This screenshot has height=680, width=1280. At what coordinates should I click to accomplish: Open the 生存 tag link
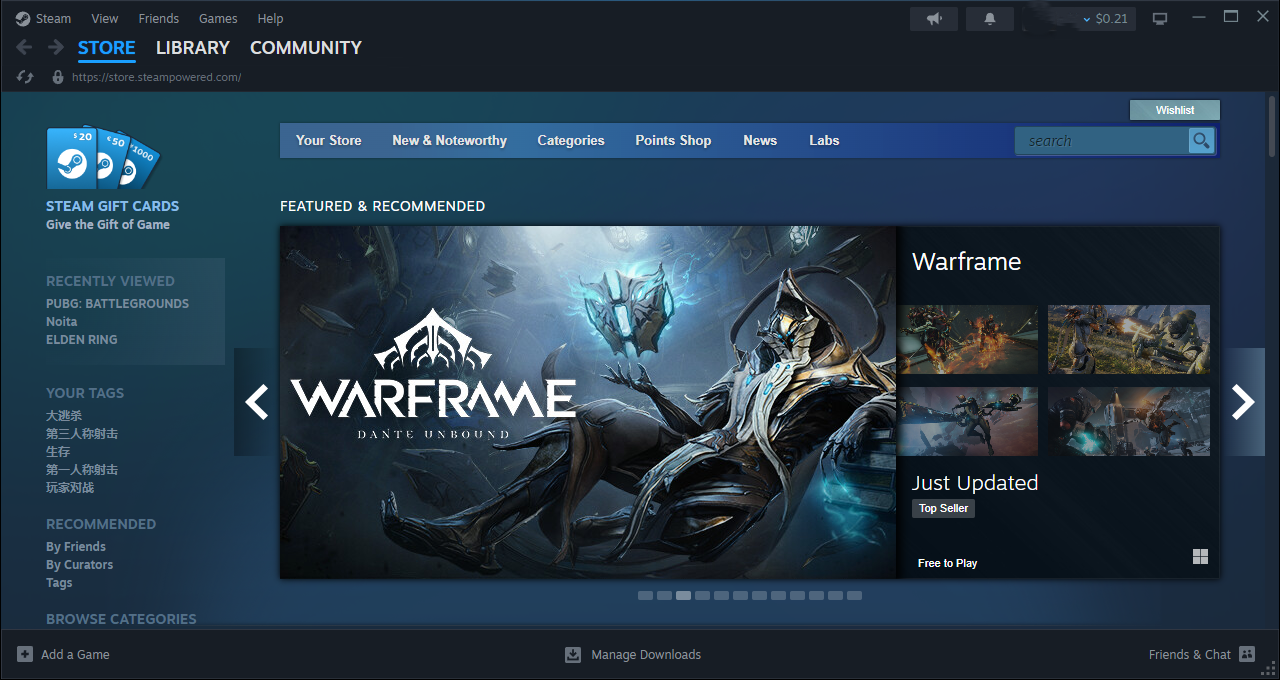click(x=58, y=451)
